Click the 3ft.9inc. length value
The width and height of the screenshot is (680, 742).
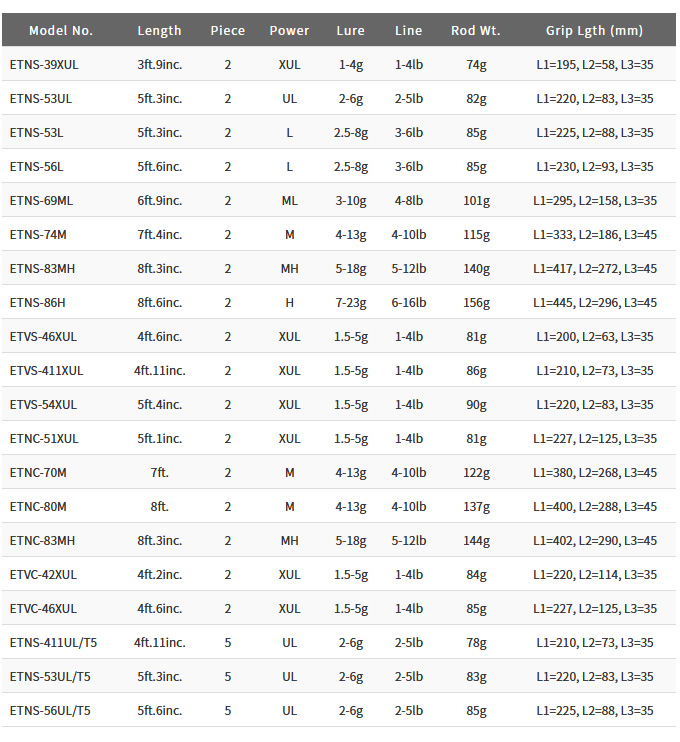tap(159, 64)
